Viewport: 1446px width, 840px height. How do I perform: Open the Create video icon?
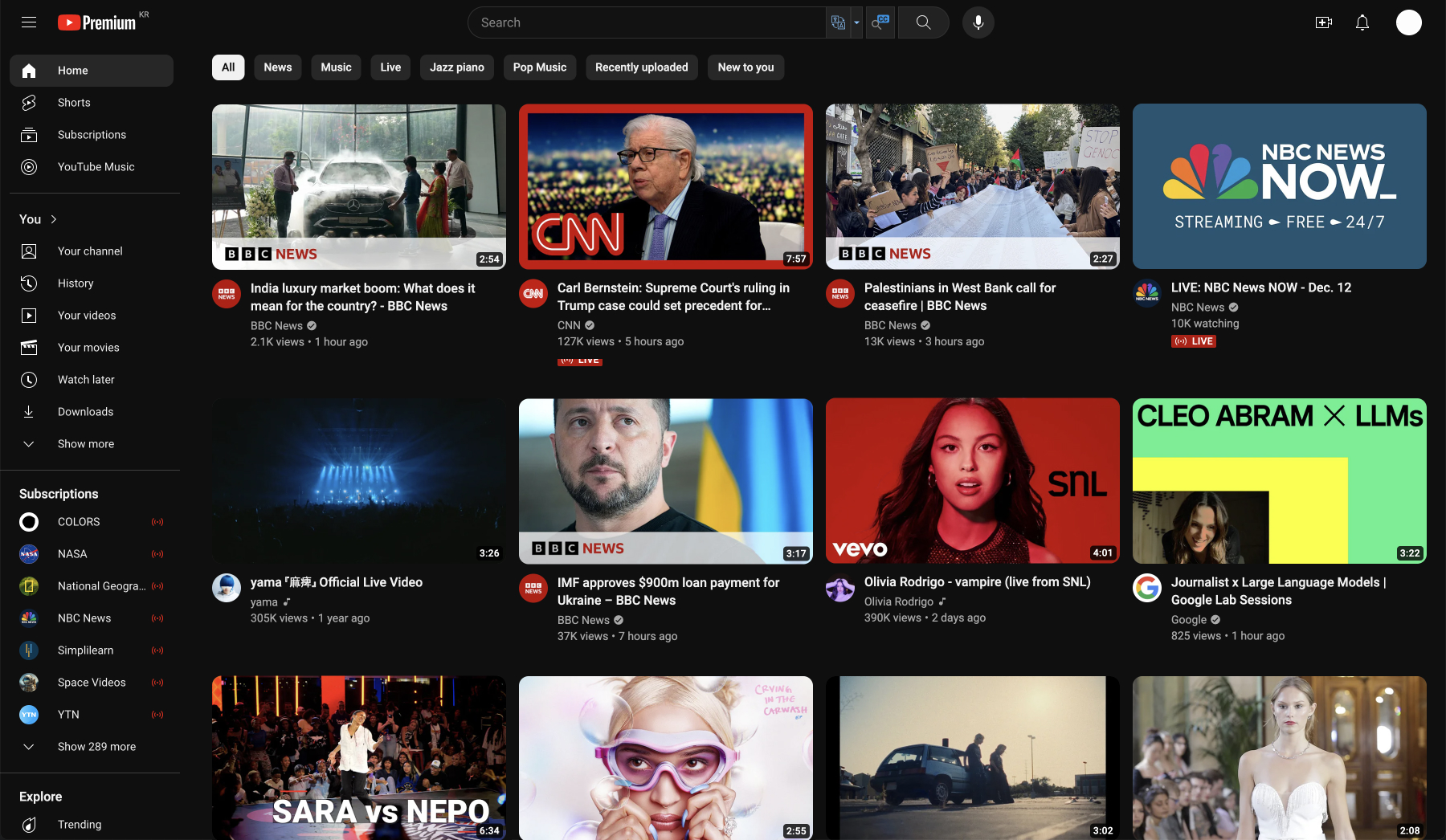click(1323, 22)
